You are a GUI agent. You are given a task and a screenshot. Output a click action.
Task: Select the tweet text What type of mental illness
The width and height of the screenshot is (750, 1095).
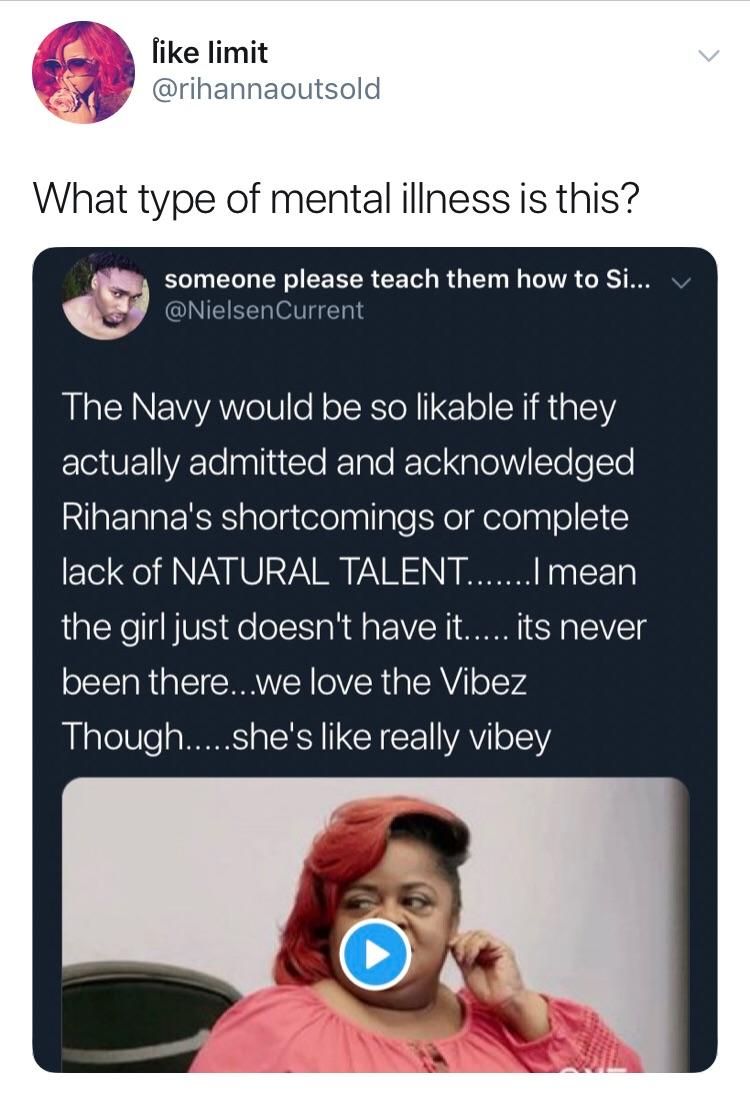pos(335,198)
